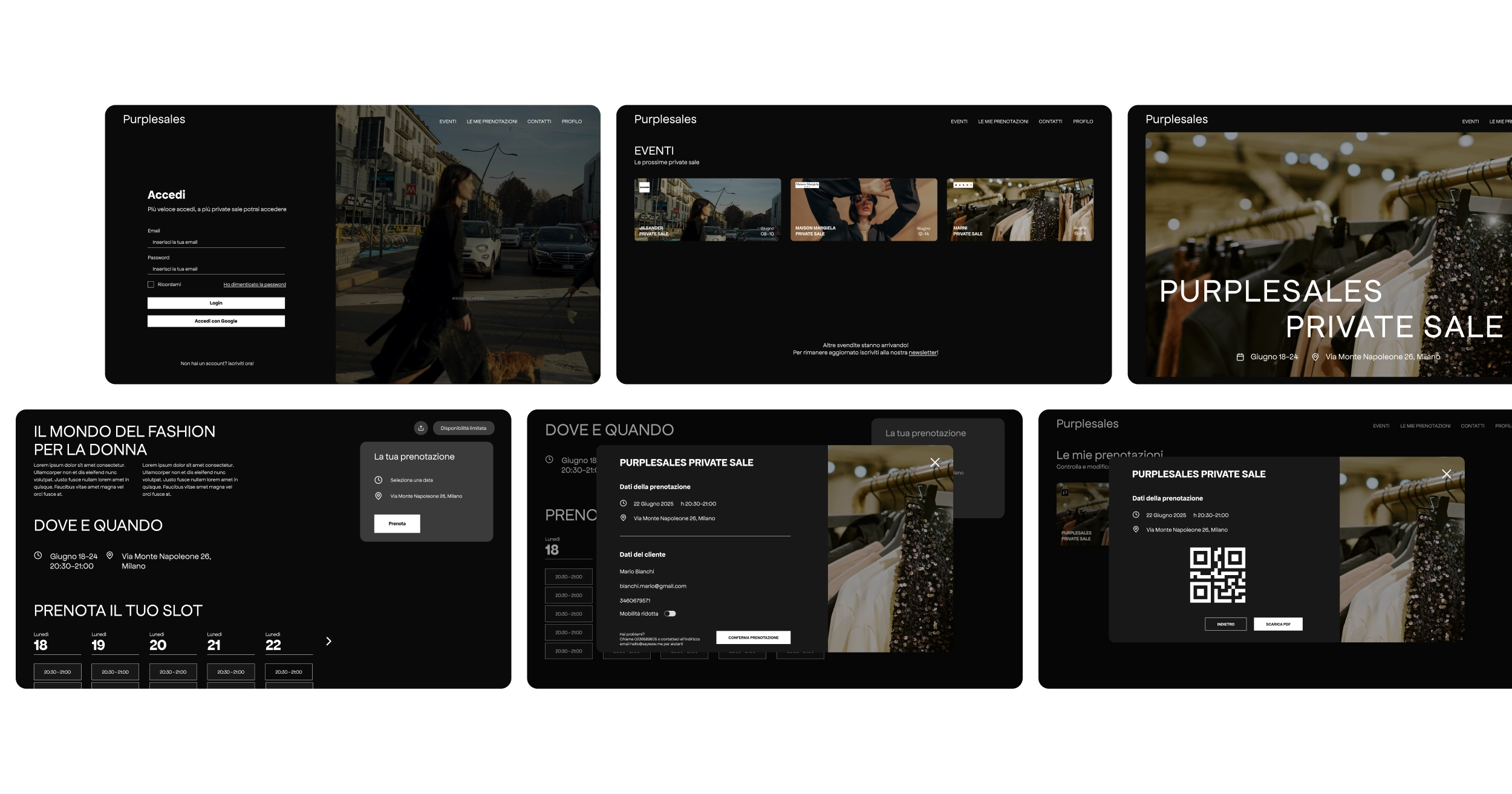Open the Ho dimenticato la password link

255,284
